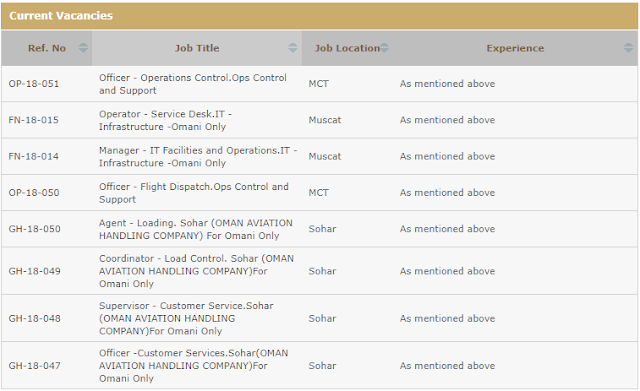The height and width of the screenshot is (391, 640).
Task: Open Coordinator - Load Control job listing
Action: pos(196,271)
